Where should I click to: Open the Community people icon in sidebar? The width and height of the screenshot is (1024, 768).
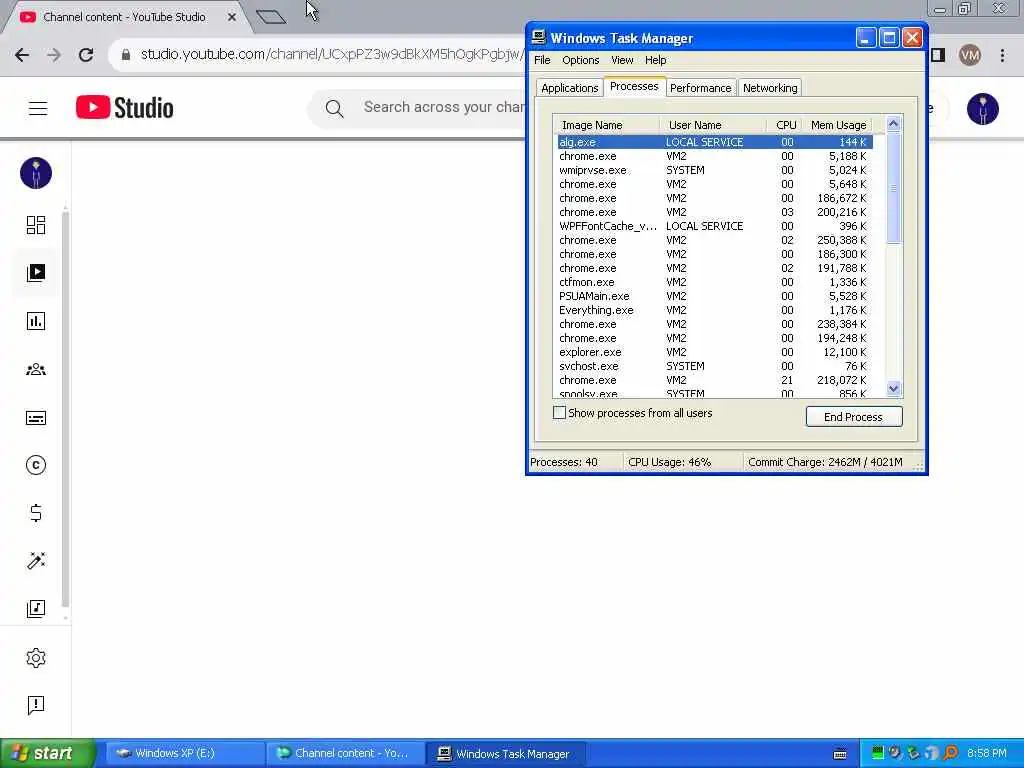click(36, 370)
